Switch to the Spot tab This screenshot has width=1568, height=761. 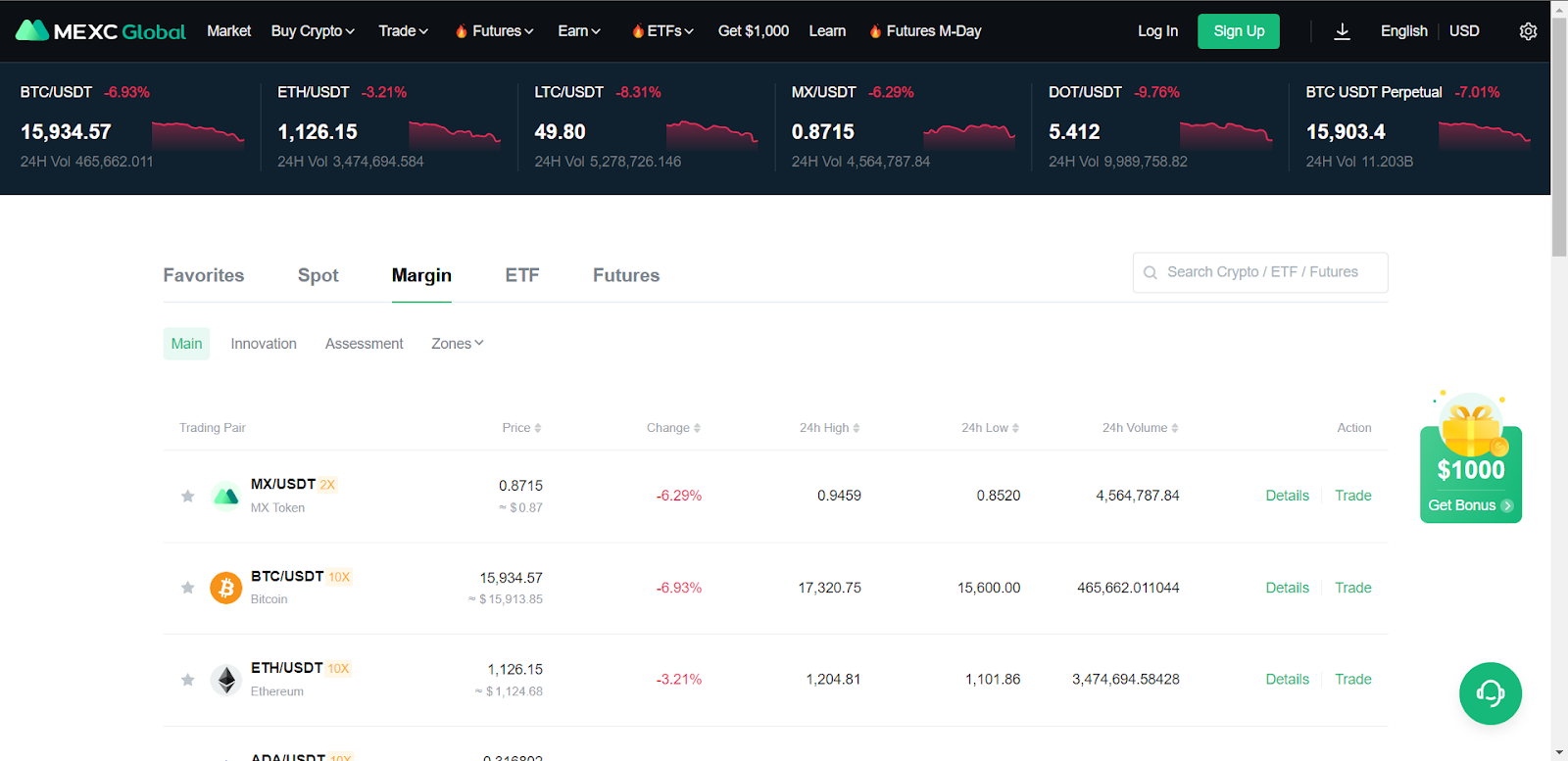point(318,275)
